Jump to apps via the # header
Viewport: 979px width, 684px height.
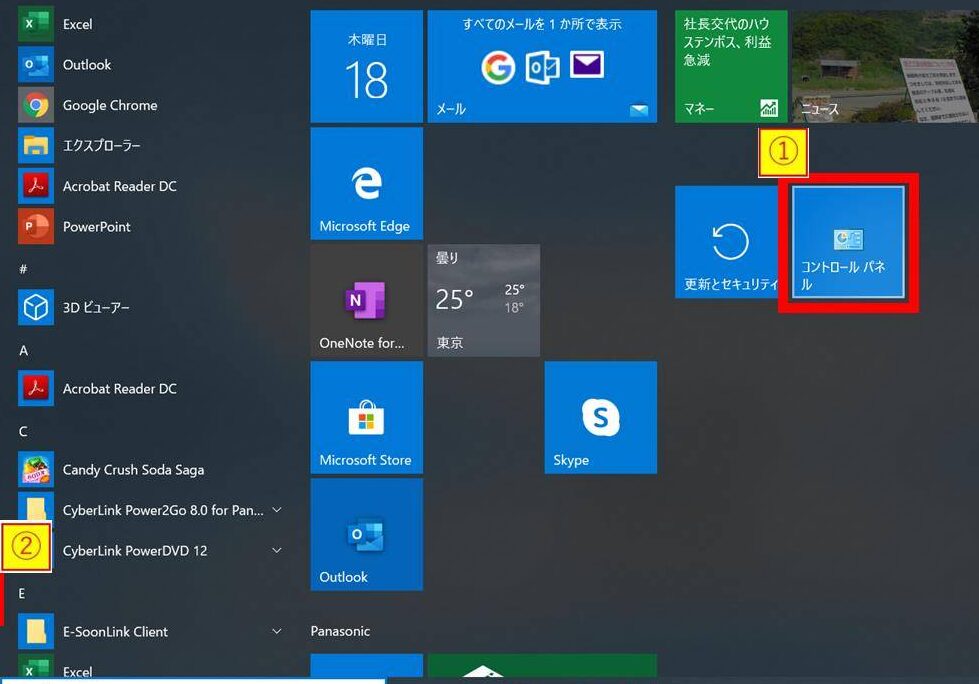point(23,269)
